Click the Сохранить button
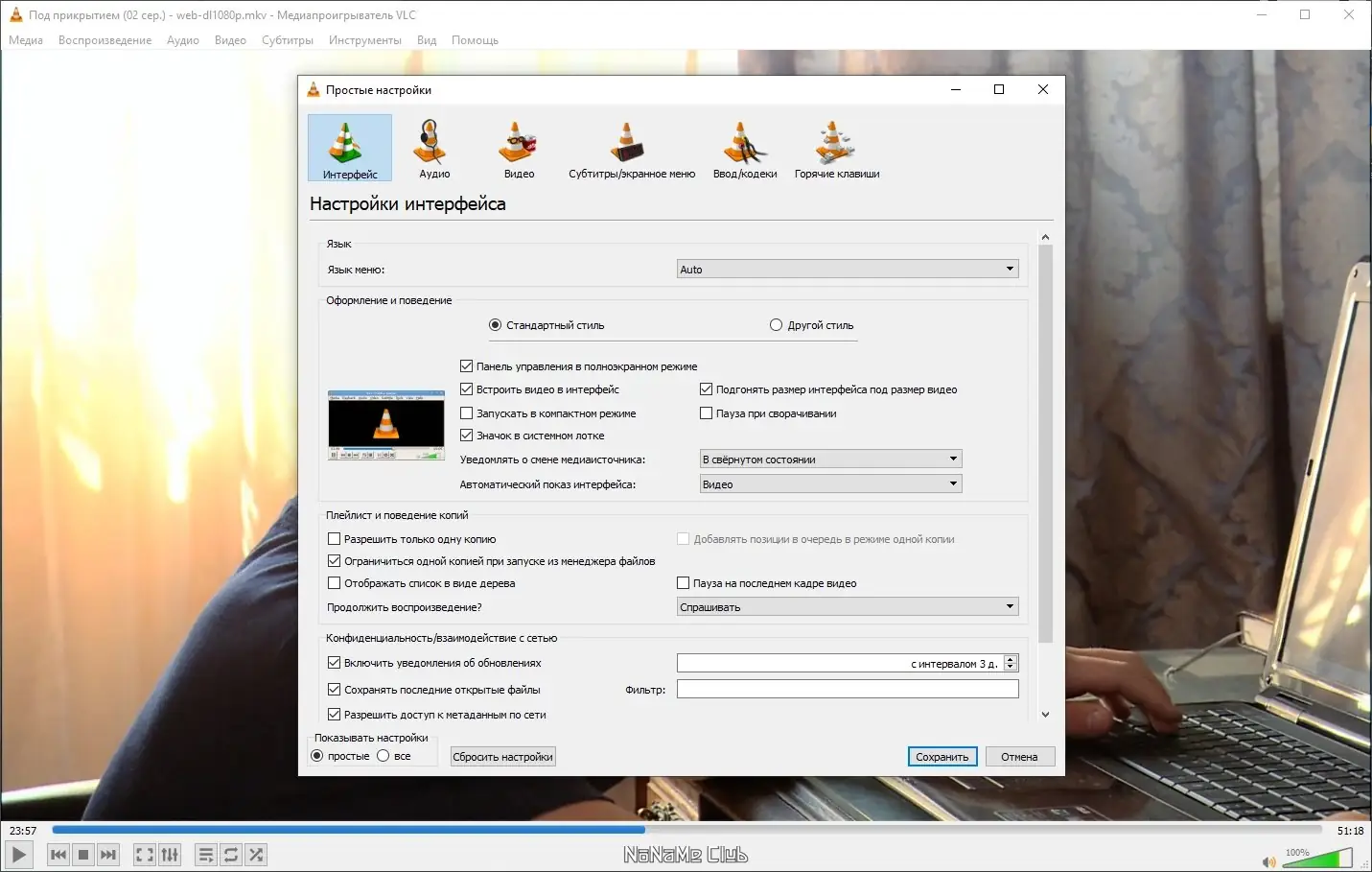 tap(942, 756)
